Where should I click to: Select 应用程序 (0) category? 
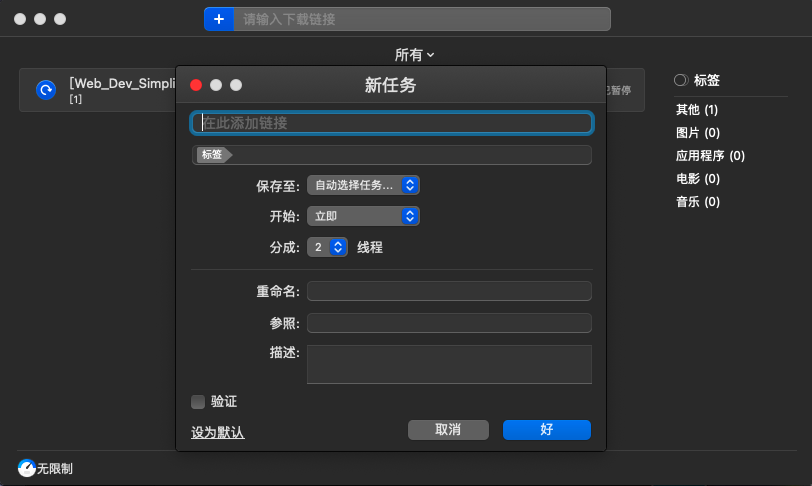tap(710, 155)
